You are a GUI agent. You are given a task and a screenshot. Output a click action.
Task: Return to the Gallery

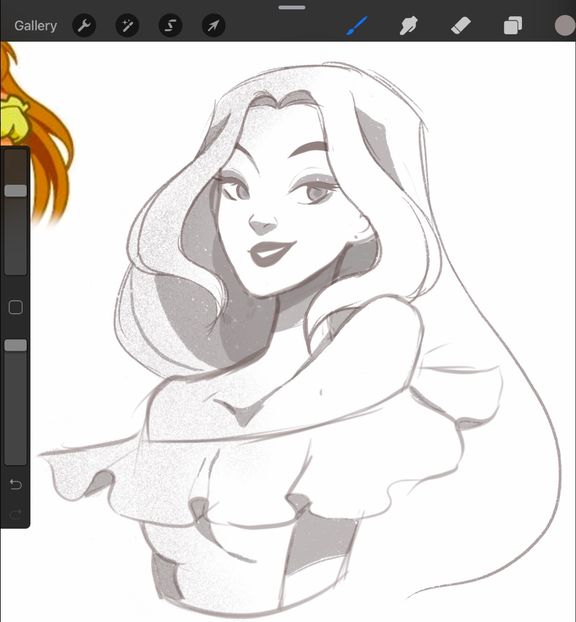pyautogui.click(x=35, y=26)
